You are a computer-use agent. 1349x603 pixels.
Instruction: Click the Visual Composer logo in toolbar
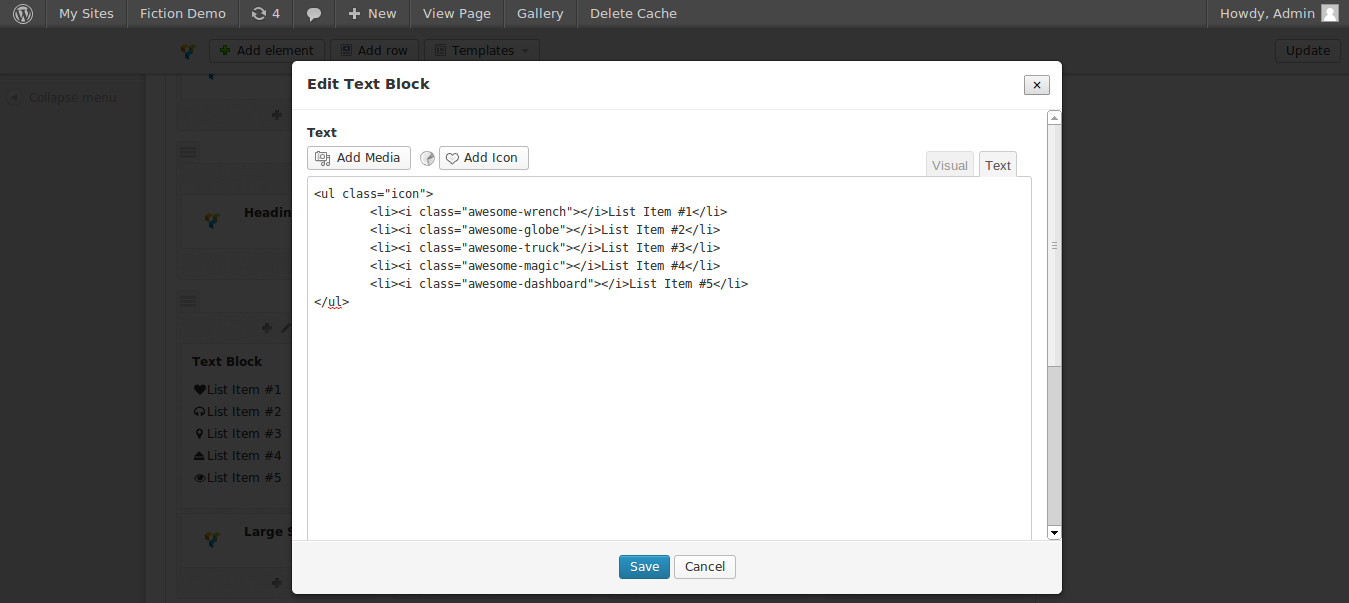pos(188,51)
